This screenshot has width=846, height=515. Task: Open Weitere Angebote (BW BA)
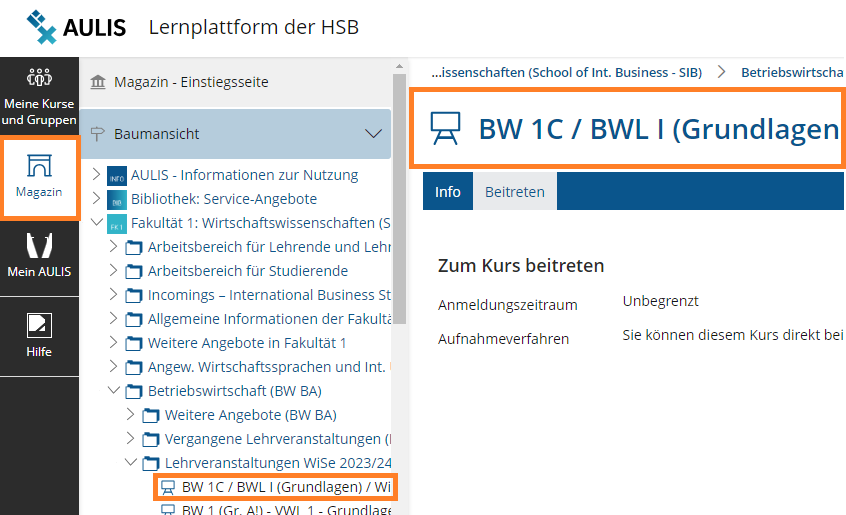250,415
